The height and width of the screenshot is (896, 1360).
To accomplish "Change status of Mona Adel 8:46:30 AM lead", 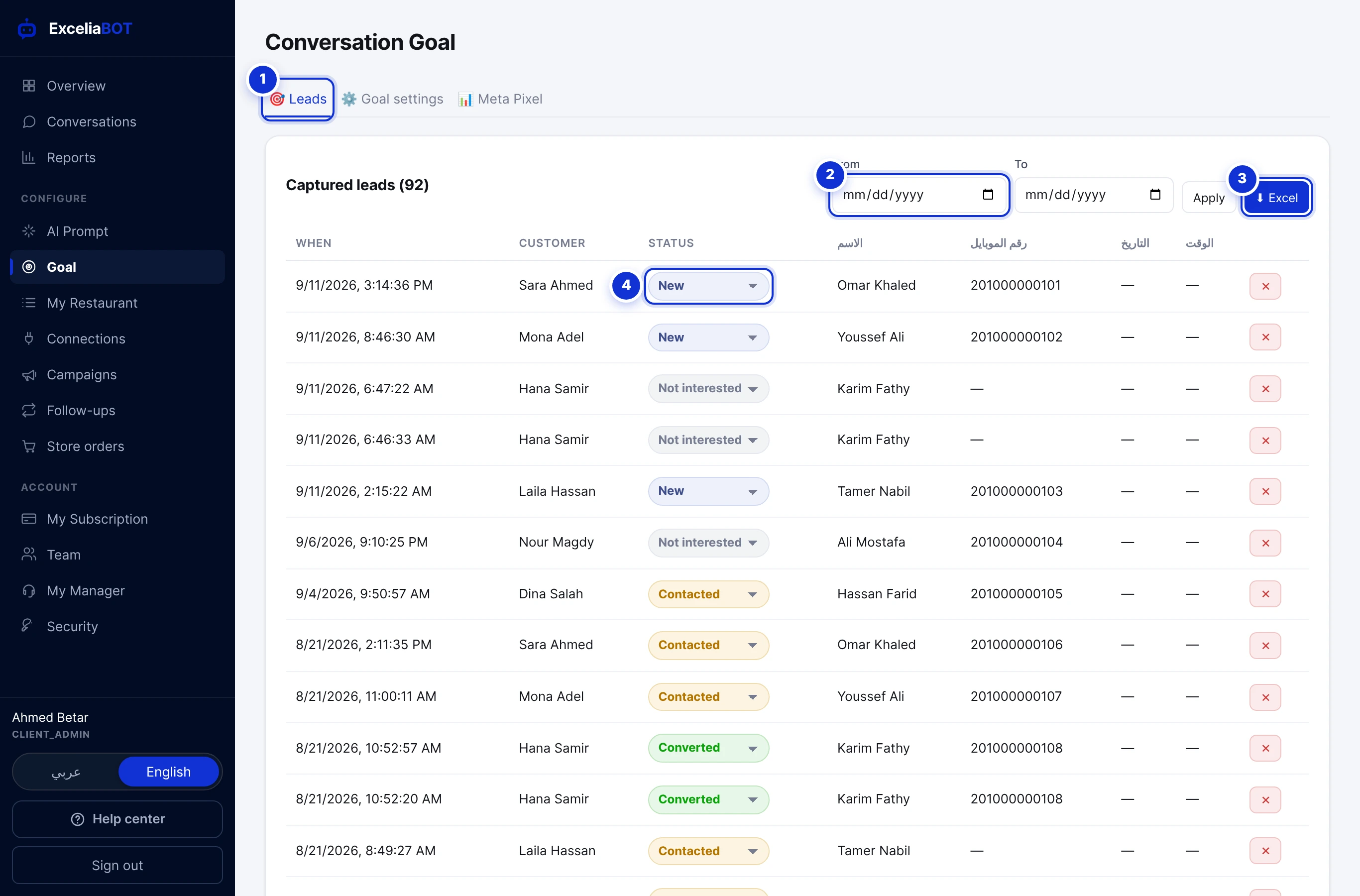I will coord(708,337).
